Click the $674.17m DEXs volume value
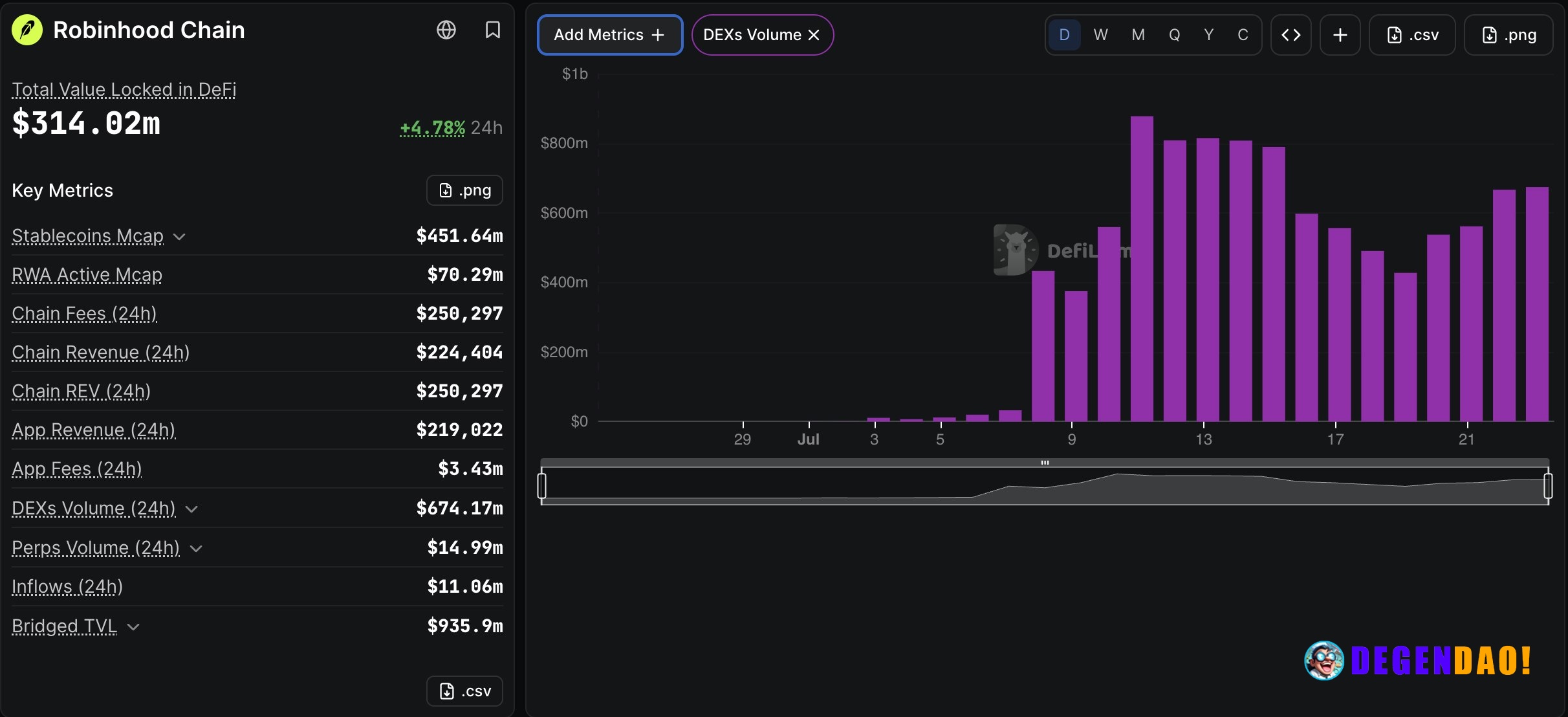The width and height of the screenshot is (1568, 717). coord(459,508)
